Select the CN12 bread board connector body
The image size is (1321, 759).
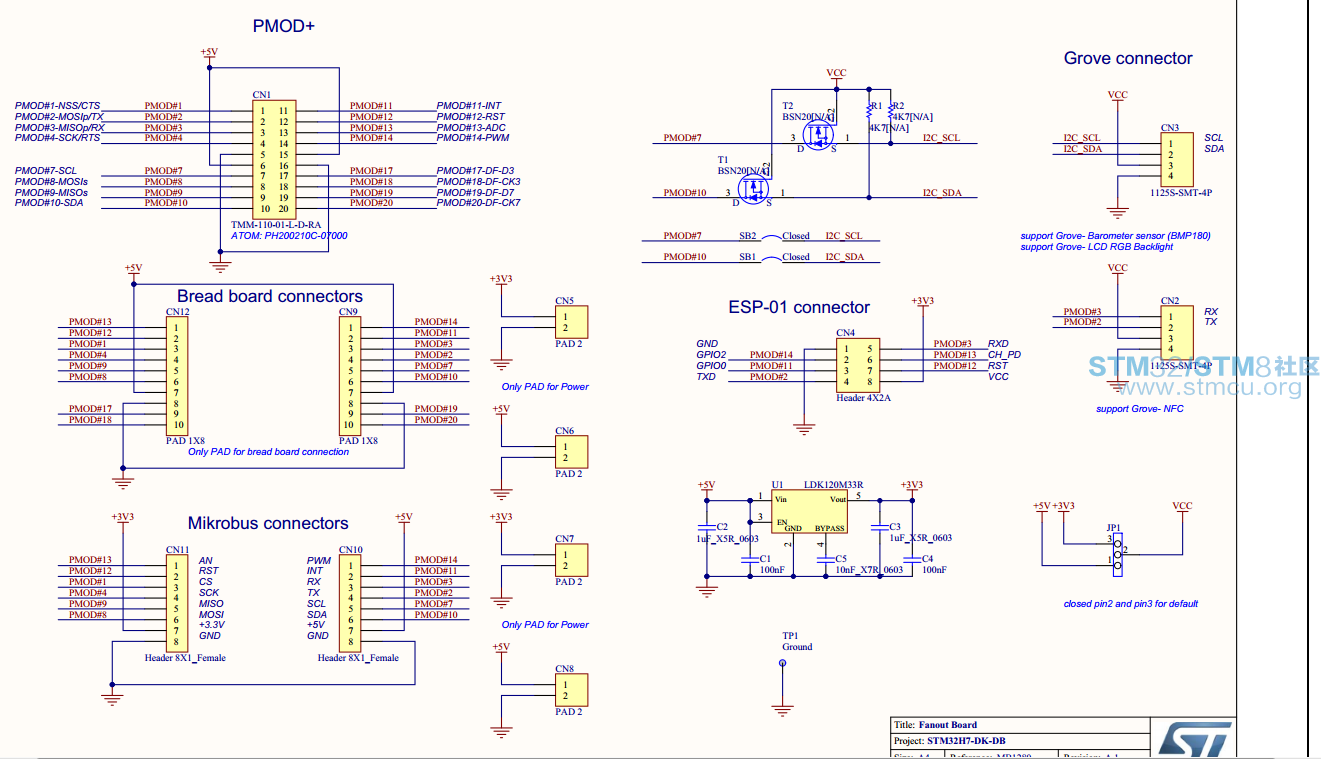[176, 375]
